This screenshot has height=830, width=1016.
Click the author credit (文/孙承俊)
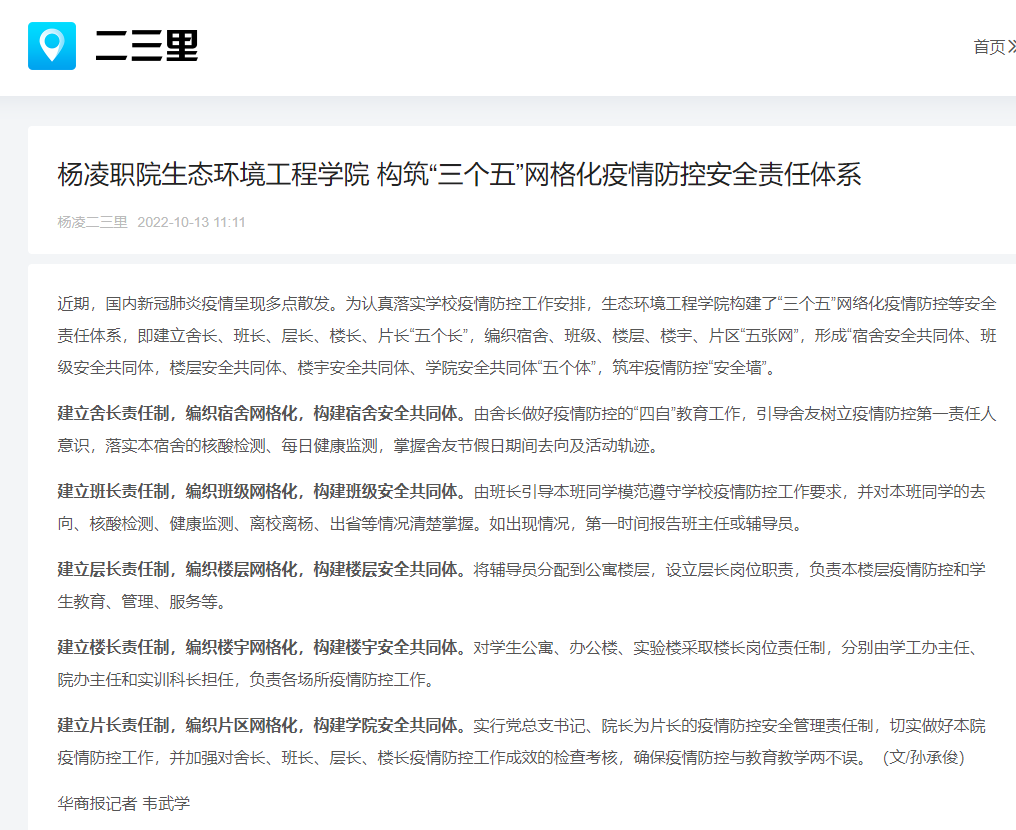(923, 758)
